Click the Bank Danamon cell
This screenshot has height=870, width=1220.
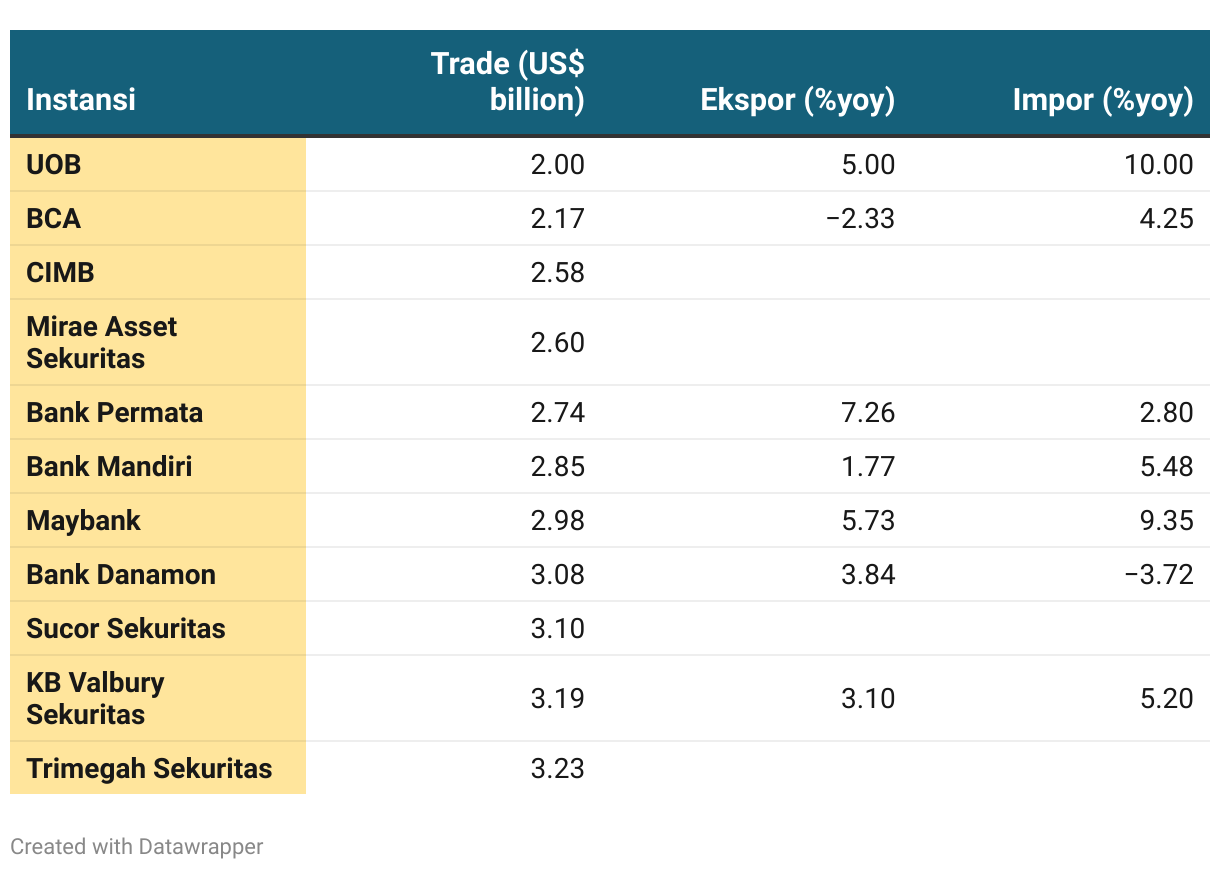158,575
